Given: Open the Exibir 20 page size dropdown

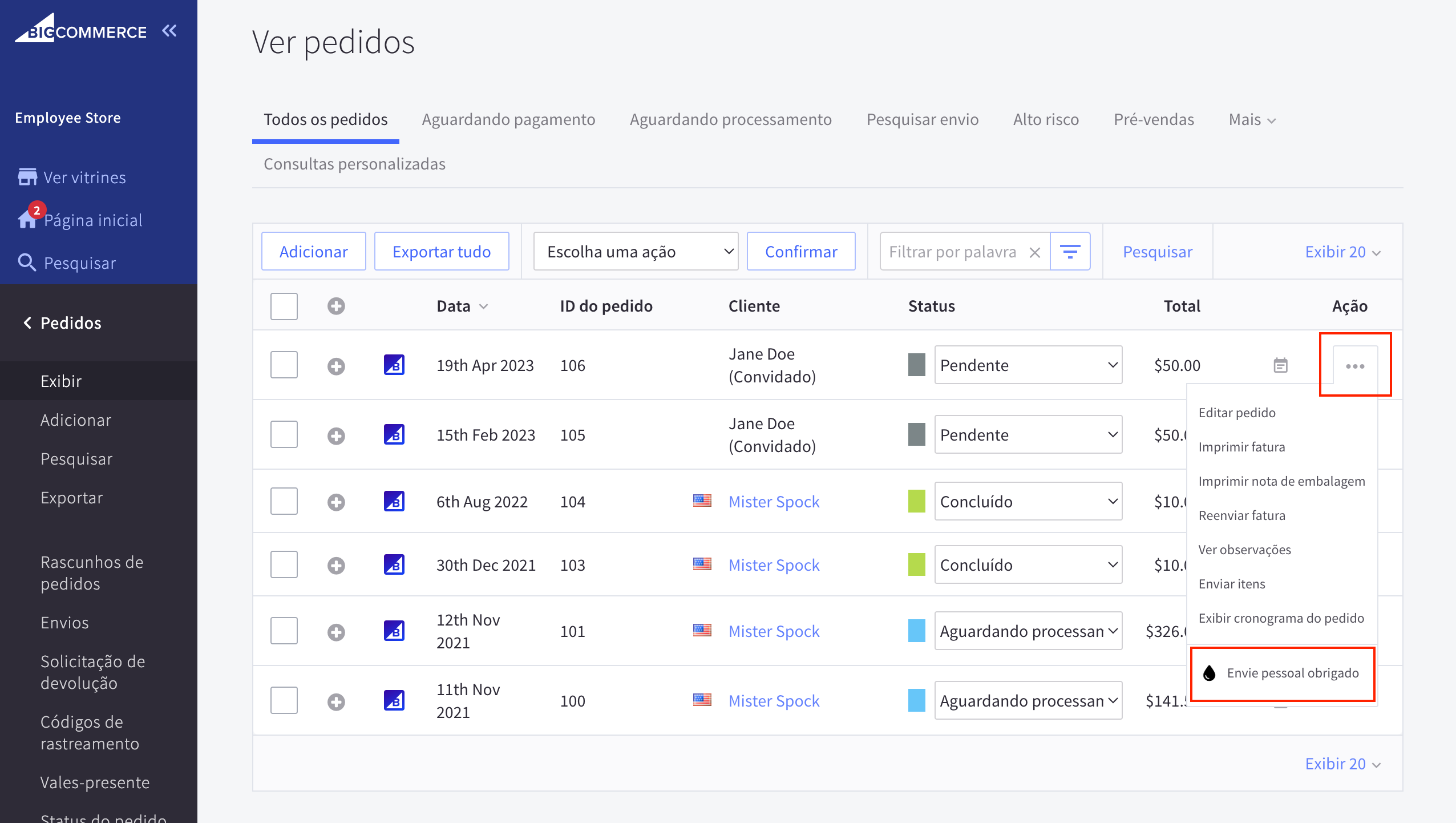Looking at the screenshot, I should [x=1344, y=251].
